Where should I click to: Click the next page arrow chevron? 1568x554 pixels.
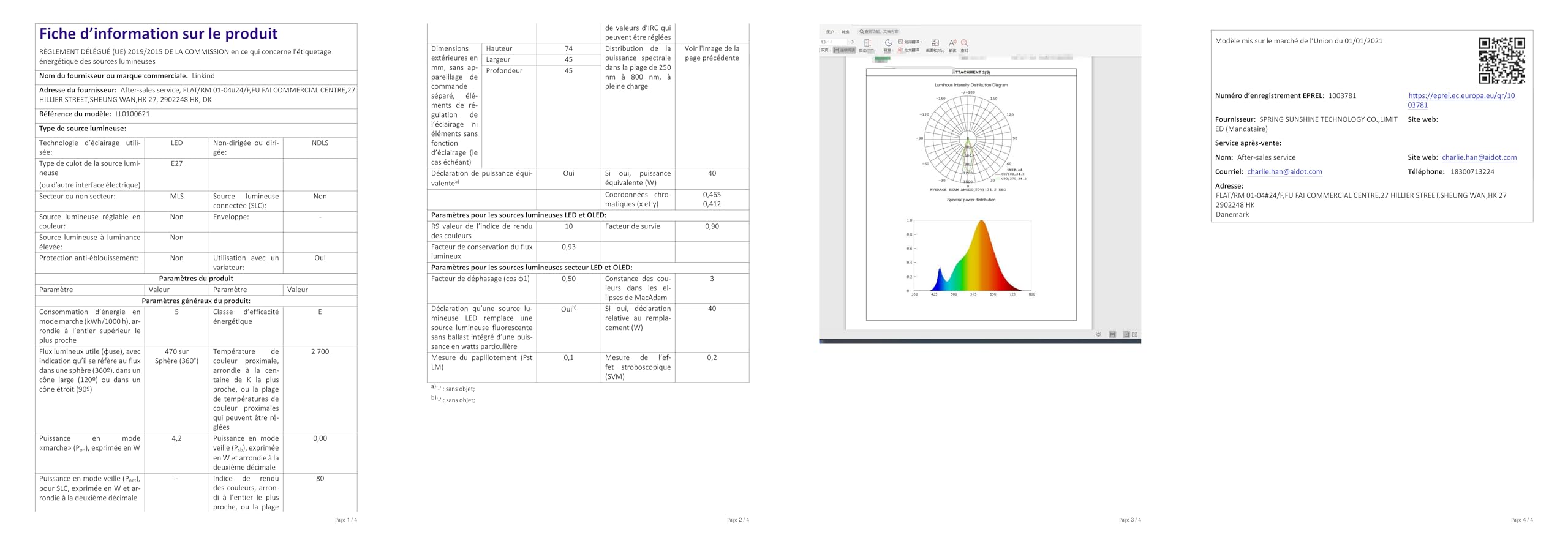point(852,42)
